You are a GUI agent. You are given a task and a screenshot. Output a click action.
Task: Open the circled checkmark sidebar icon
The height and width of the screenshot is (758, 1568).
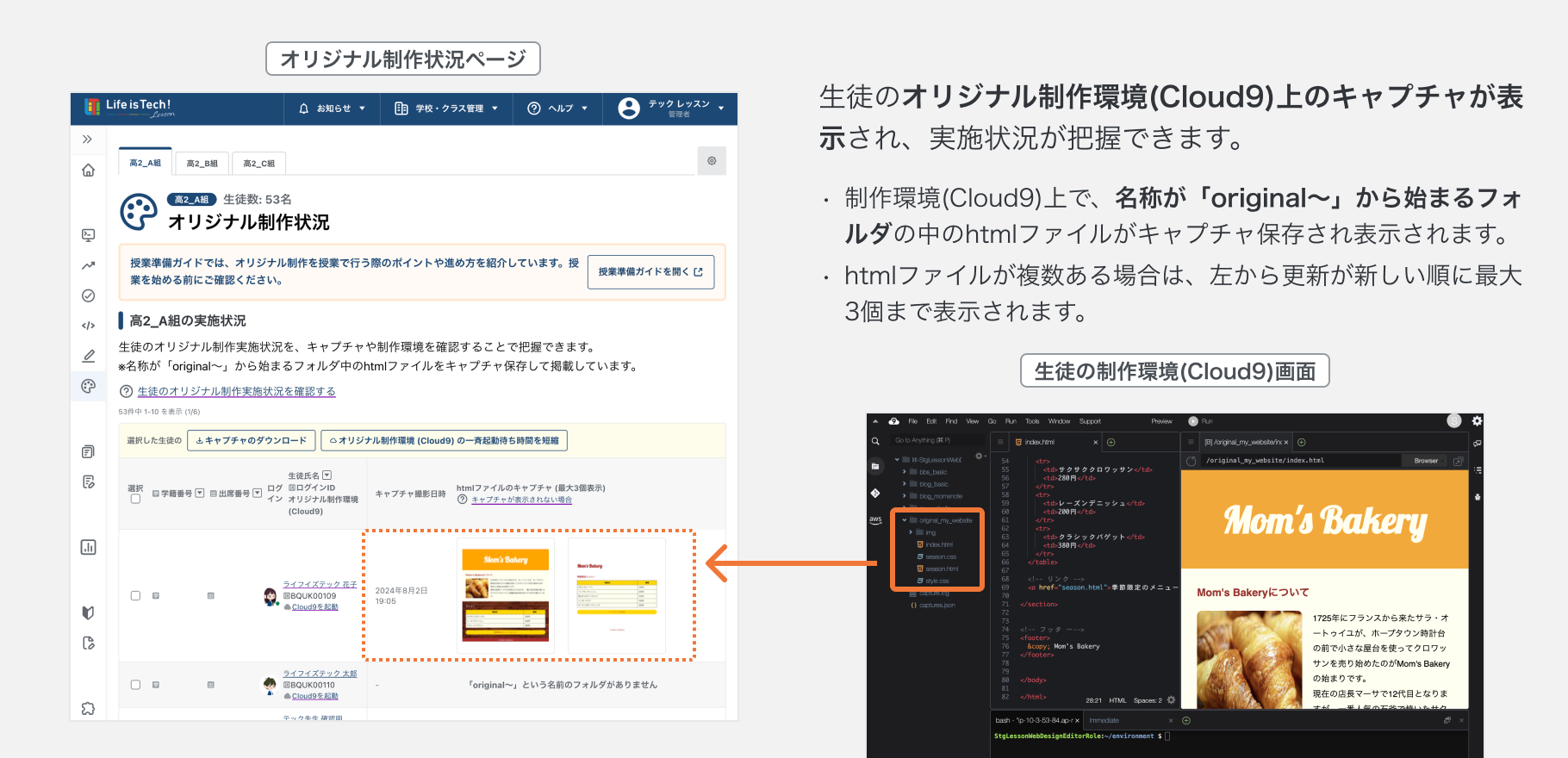(88, 295)
